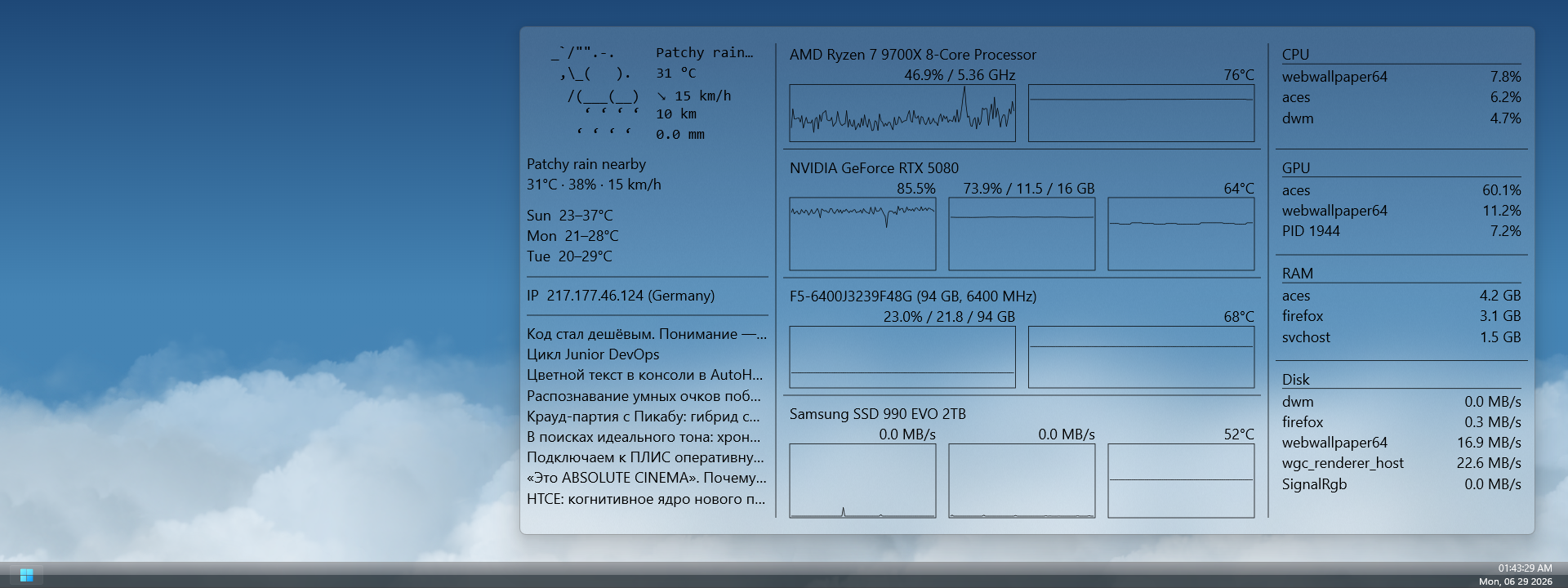The height and width of the screenshot is (588, 1568).
Task: Open the headline "НТСЕ: когнитивное ядро"
Action: coord(646,499)
